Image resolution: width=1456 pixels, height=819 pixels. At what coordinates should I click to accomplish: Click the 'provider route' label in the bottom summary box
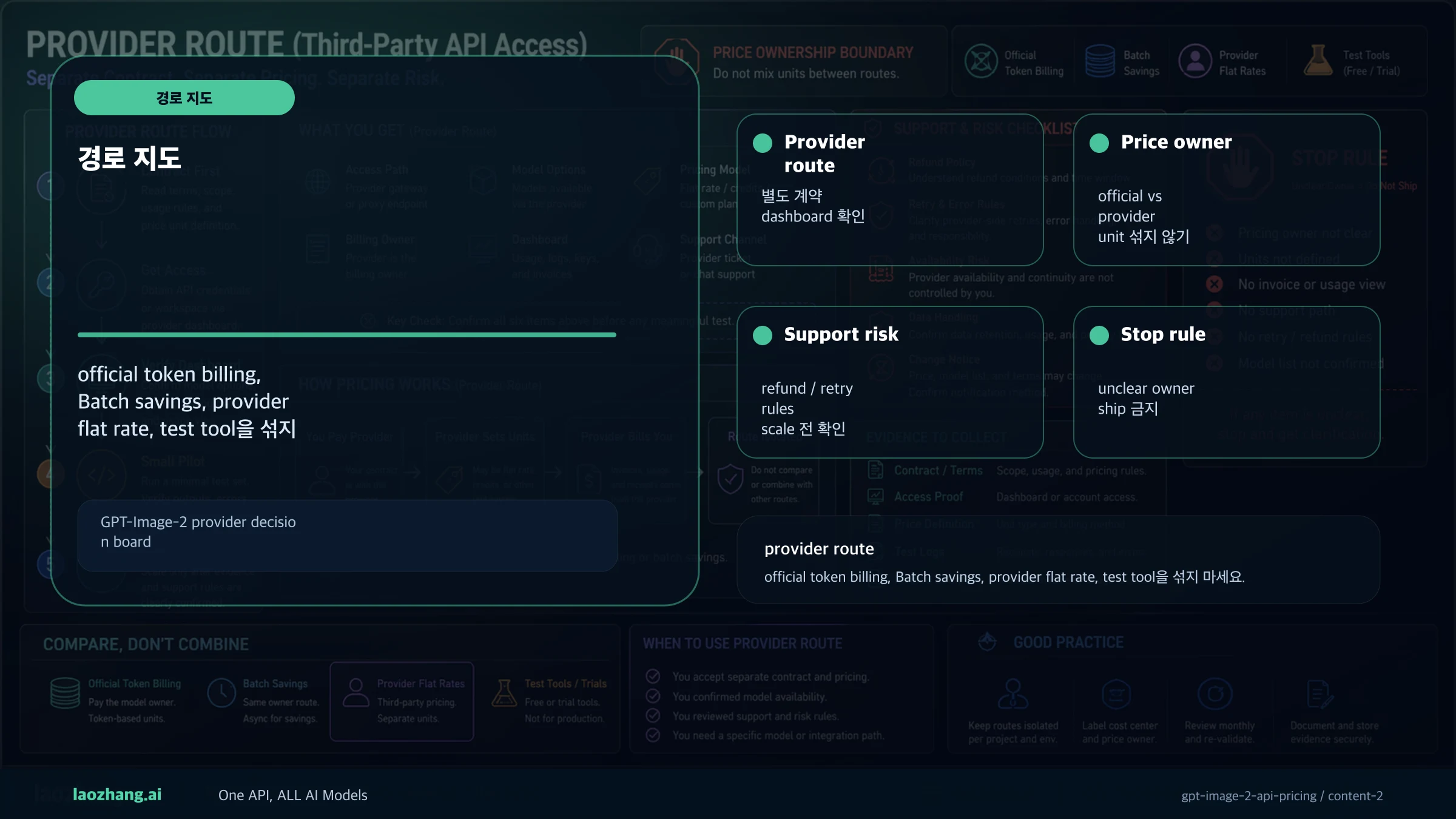[x=819, y=549]
